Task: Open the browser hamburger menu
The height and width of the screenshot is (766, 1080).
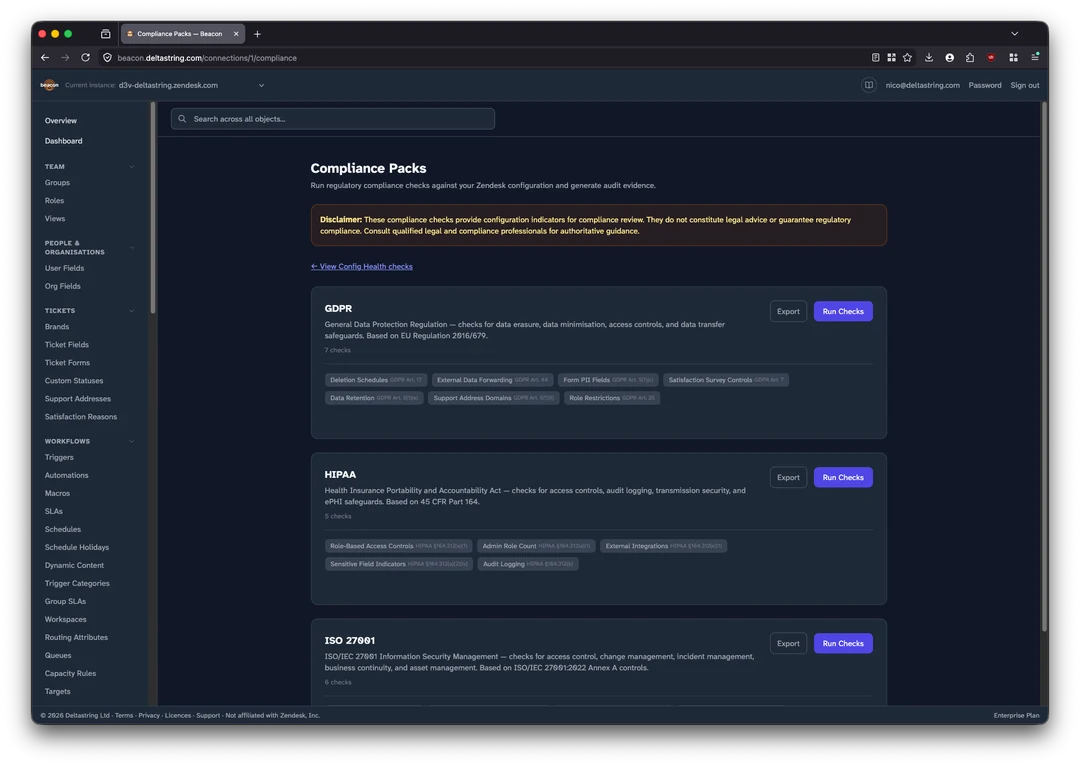Action: click(1035, 58)
